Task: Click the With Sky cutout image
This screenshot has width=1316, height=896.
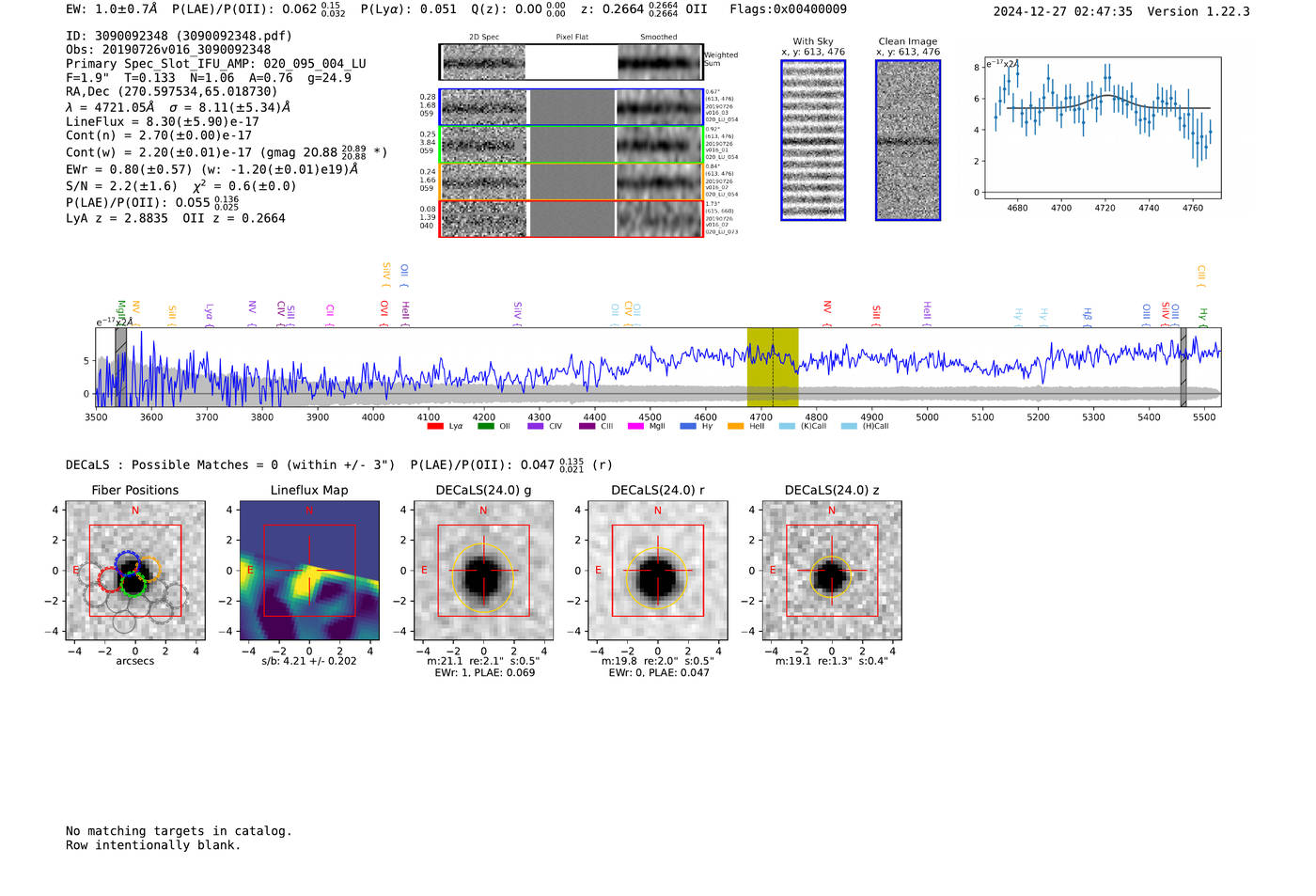Action: (x=813, y=140)
